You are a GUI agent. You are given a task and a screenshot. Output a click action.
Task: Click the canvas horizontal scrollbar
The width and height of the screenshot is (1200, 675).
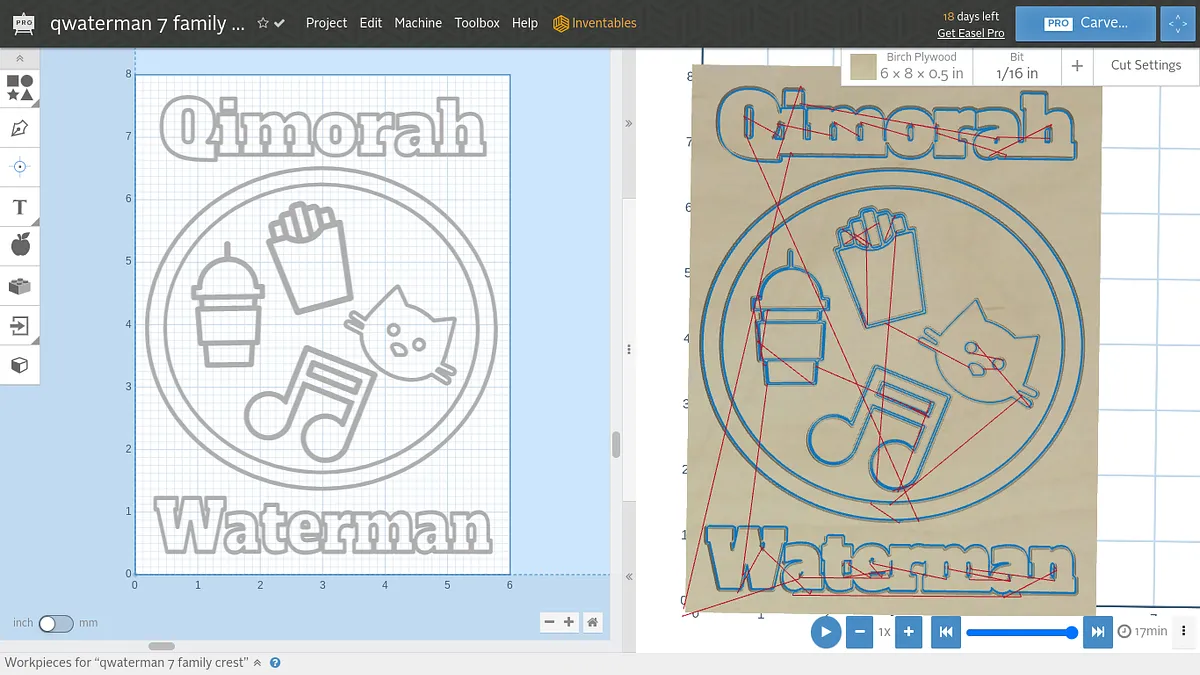pos(161,646)
